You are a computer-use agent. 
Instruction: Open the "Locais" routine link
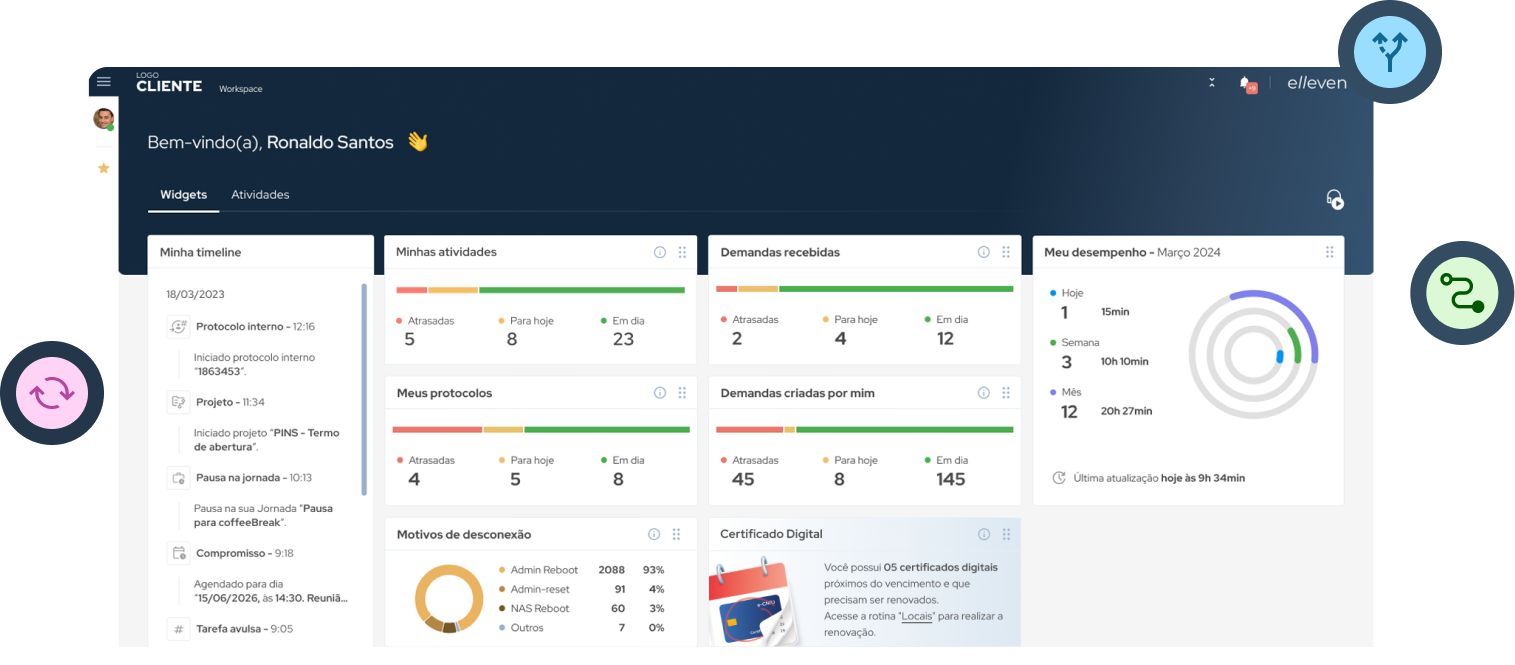pyautogui.click(x=916, y=616)
